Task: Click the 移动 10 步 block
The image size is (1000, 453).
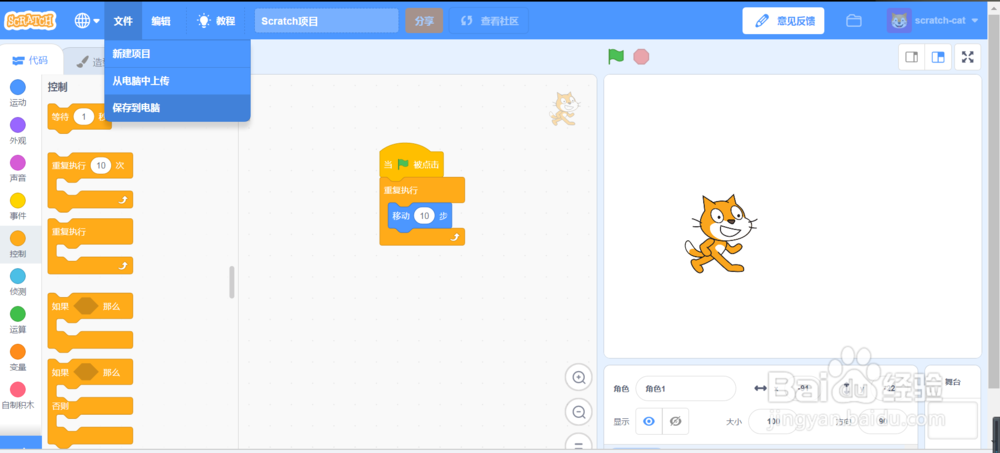Action: pos(401,216)
